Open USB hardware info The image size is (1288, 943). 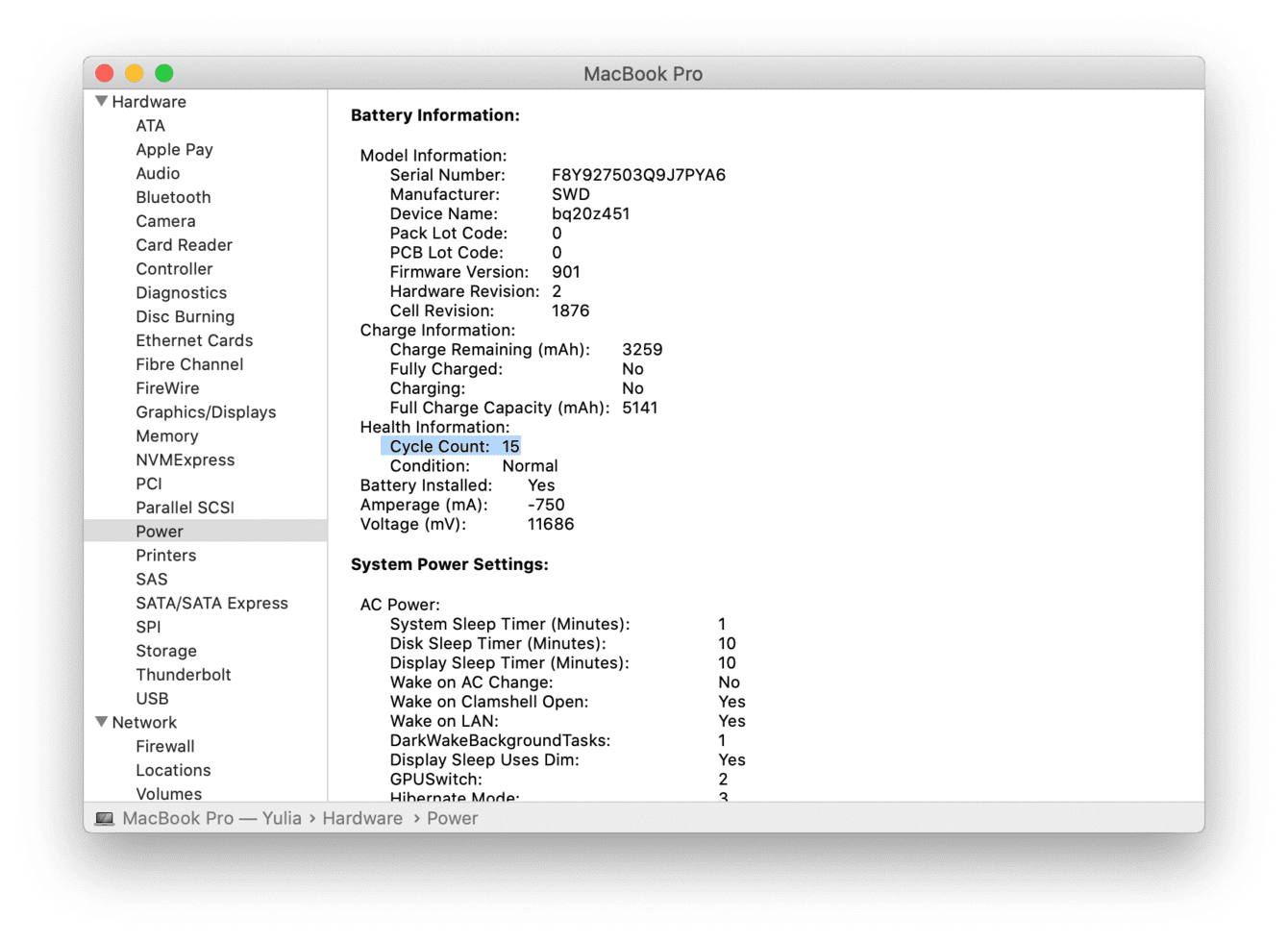pos(152,699)
